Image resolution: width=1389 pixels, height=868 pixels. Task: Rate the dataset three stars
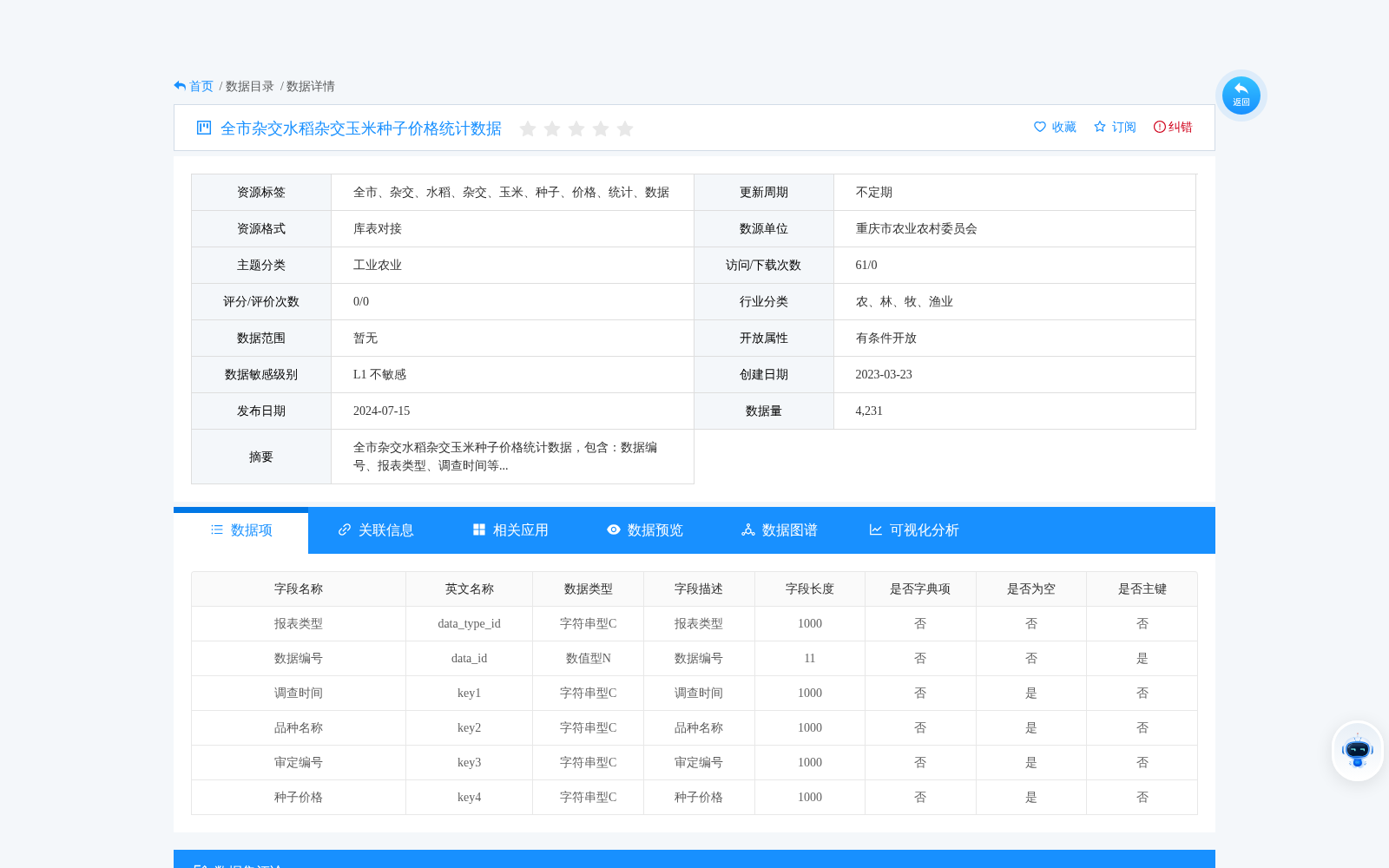pyautogui.click(x=576, y=128)
